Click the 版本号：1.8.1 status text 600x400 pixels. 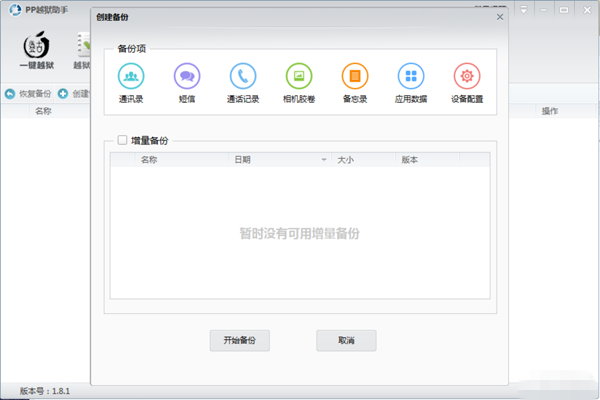click(45, 391)
